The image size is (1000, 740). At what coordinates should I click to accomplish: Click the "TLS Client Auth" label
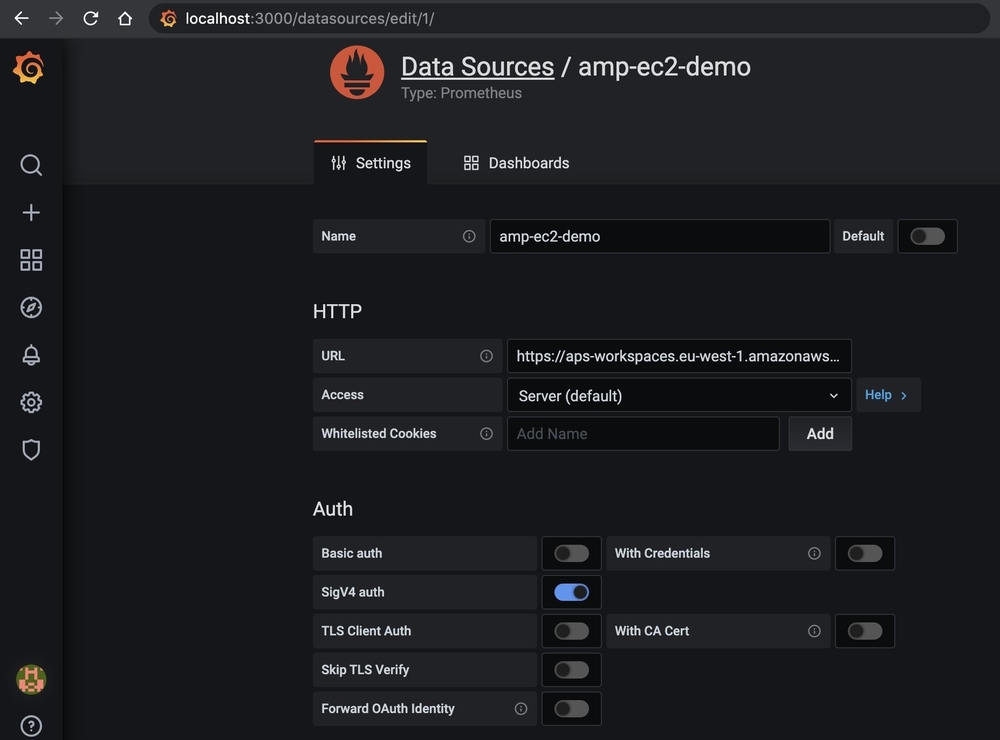pyautogui.click(x=366, y=631)
